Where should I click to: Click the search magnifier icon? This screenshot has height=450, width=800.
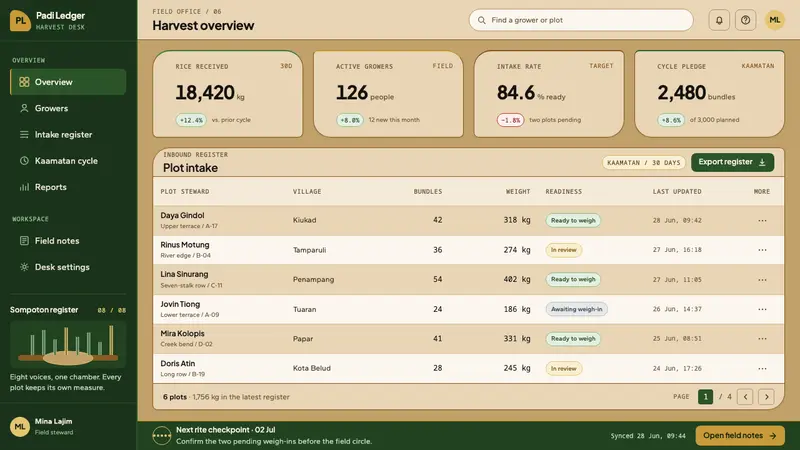[481, 20]
